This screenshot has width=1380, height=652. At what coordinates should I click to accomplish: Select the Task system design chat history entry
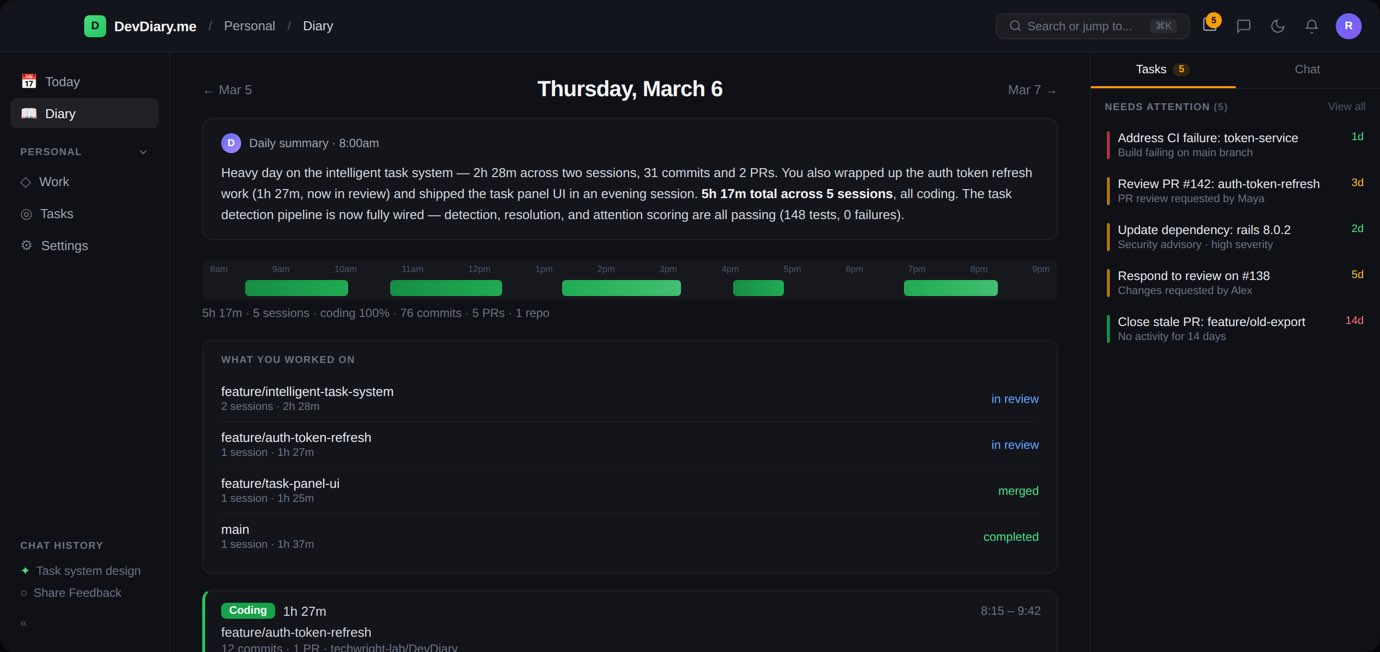click(88, 570)
